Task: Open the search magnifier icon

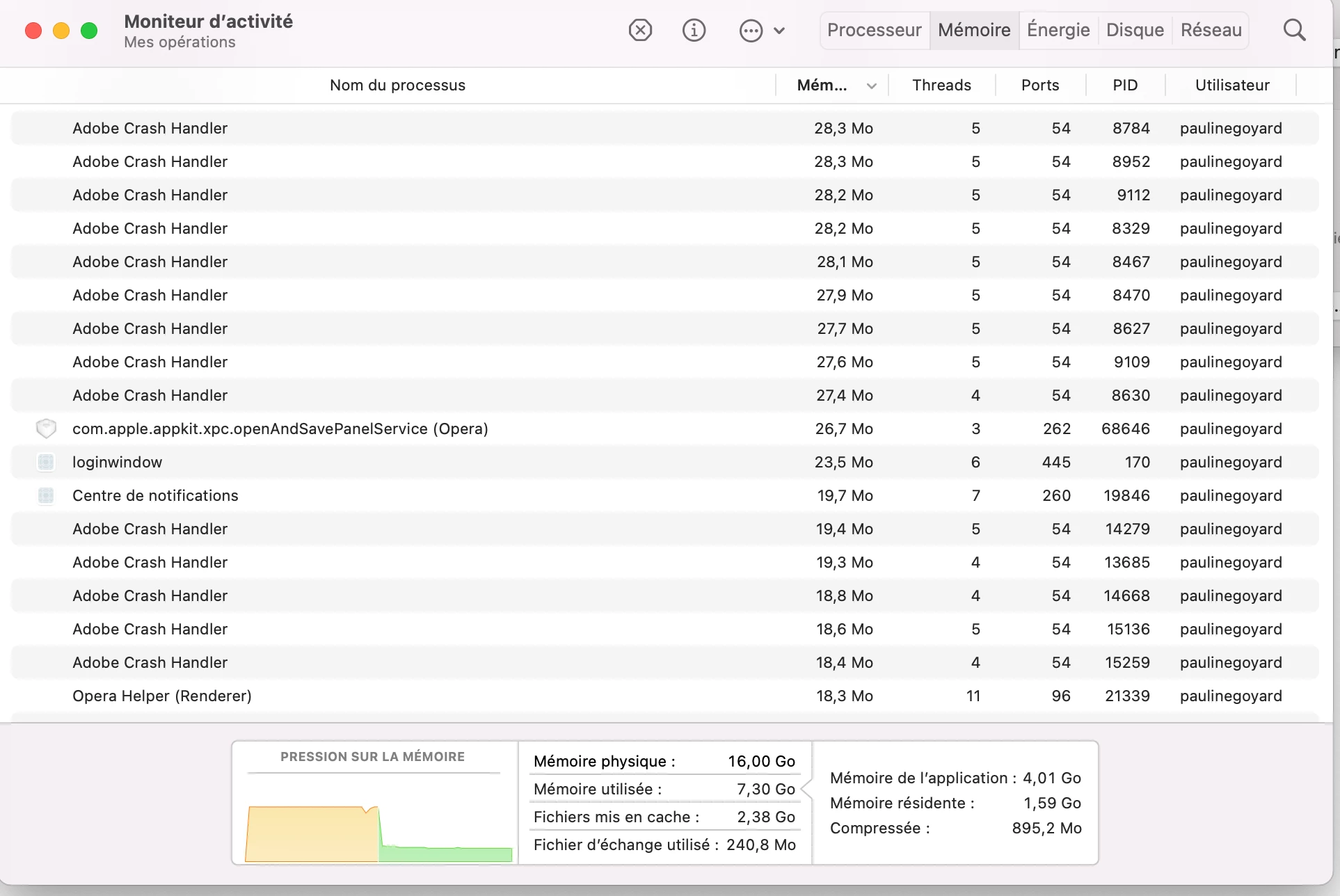Action: click(1294, 31)
